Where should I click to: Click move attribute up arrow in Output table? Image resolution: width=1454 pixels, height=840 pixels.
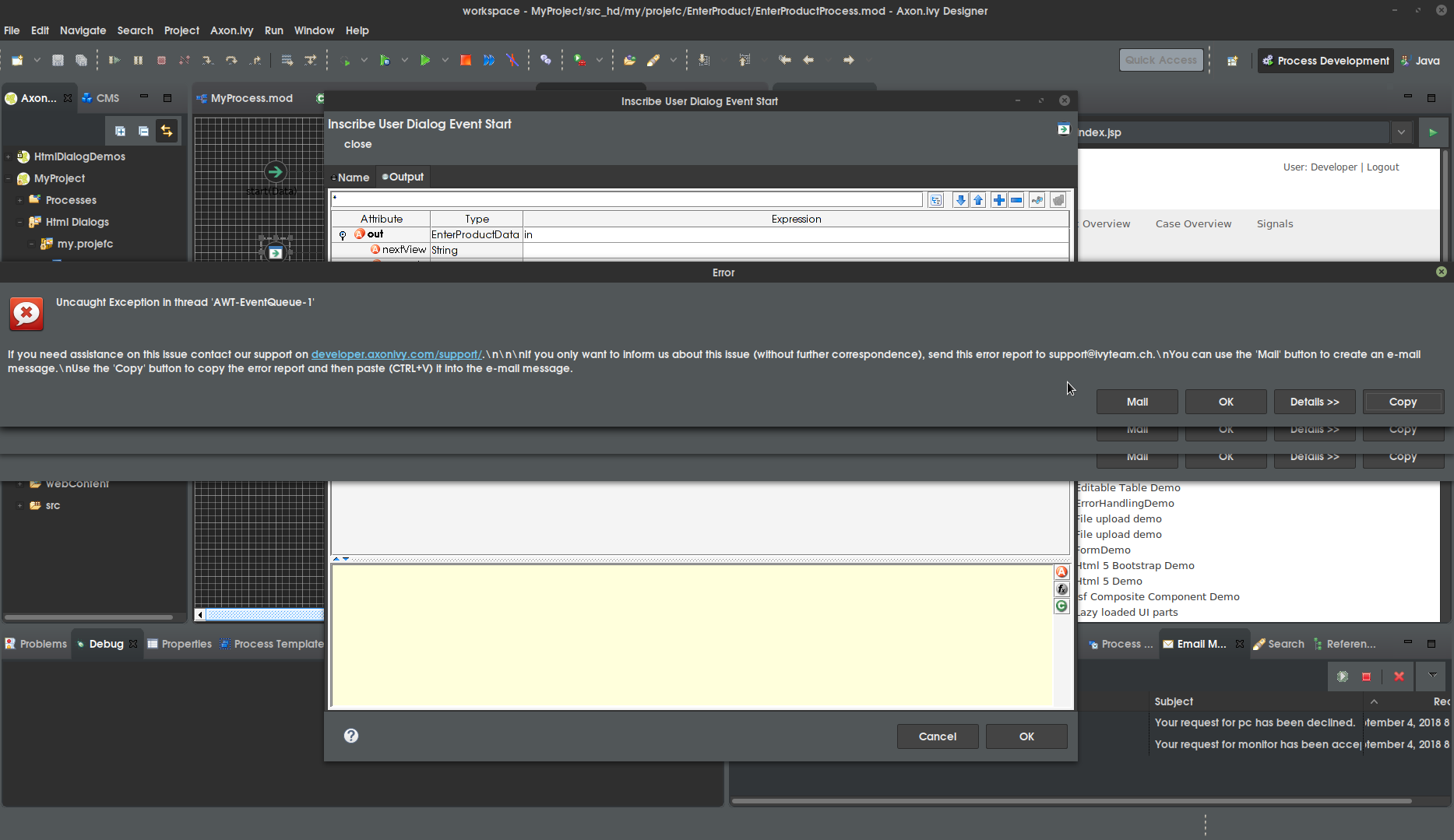pos(978,200)
